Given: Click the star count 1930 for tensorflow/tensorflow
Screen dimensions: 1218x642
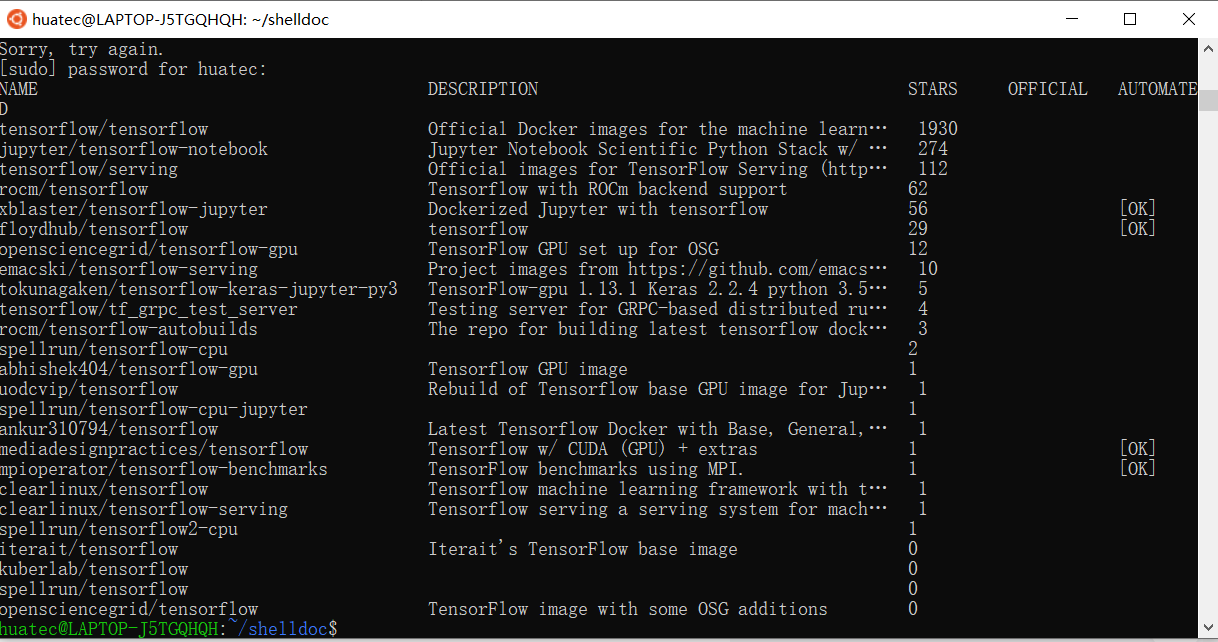Looking at the screenshot, I should click(936, 128).
